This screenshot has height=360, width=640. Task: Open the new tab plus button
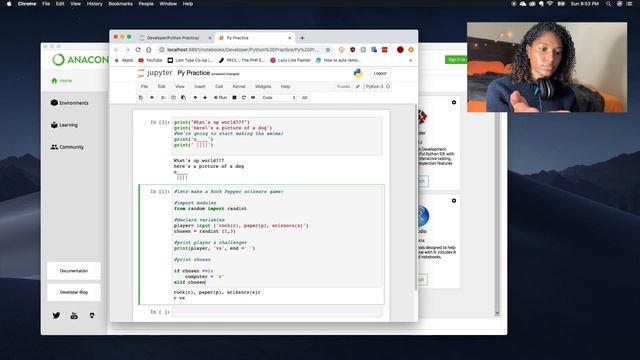[x=302, y=38]
